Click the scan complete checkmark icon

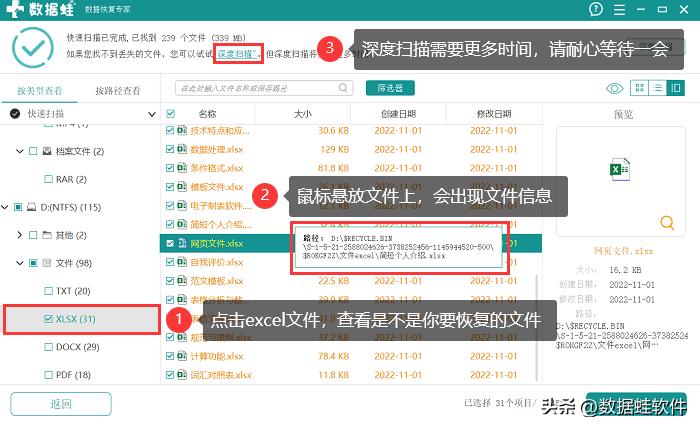[33, 47]
